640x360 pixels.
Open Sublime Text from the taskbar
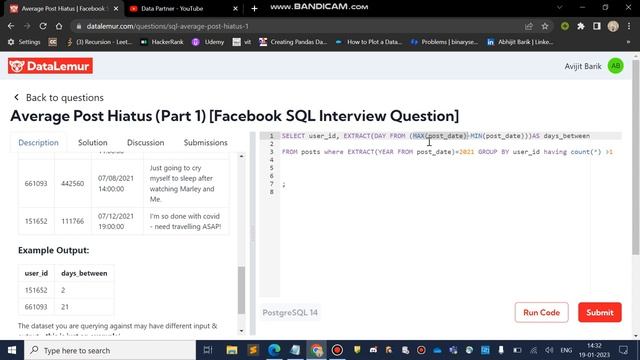point(253,350)
